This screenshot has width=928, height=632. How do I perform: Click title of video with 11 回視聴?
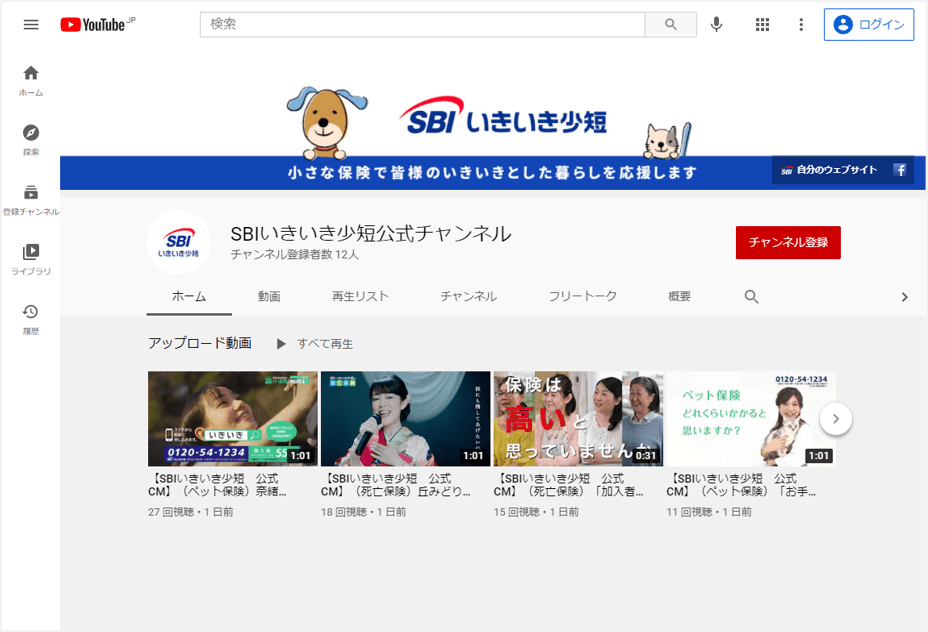pos(742,485)
